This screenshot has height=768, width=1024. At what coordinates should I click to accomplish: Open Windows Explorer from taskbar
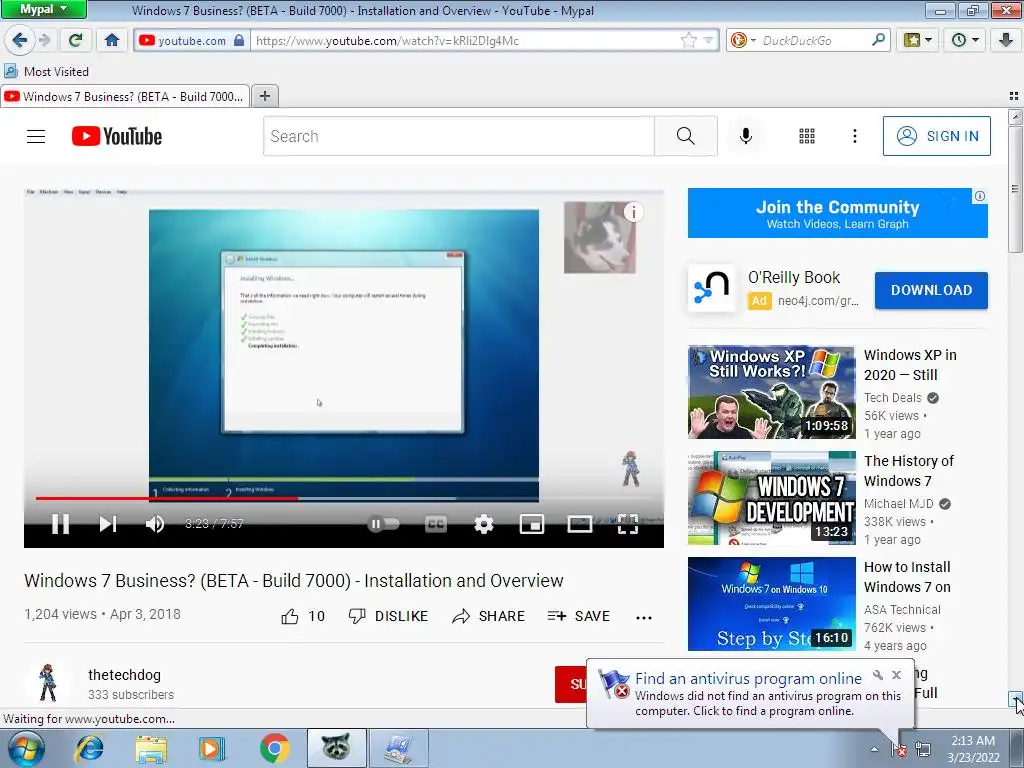click(x=151, y=748)
